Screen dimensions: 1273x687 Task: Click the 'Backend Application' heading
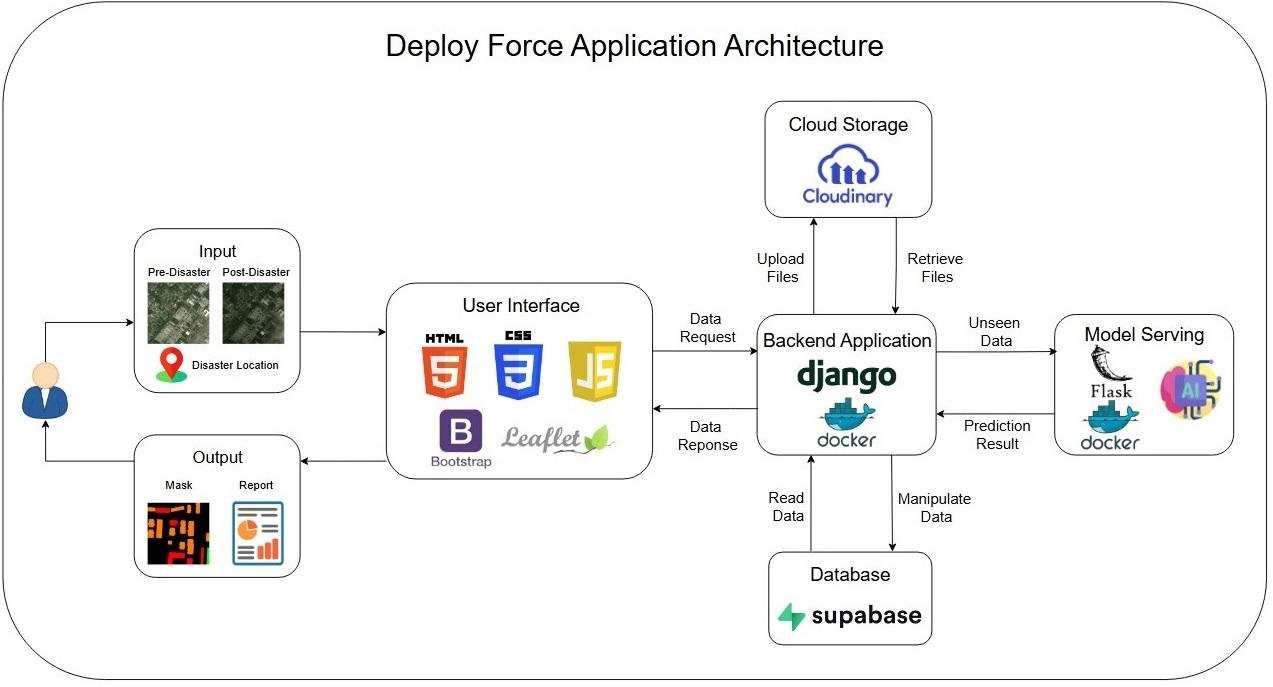[847, 341]
